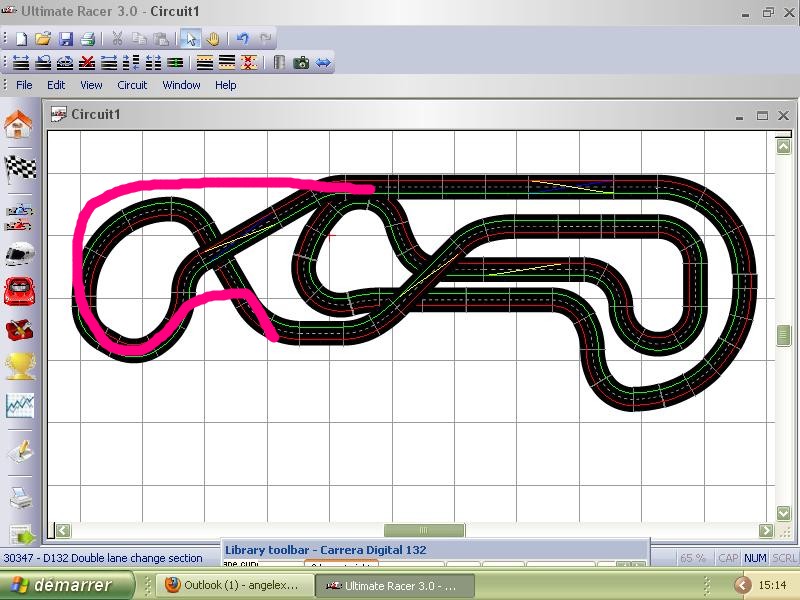Screen dimensions: 800x600
Task: Open the home icon in sidebar
Action: [x=19, y=125]
